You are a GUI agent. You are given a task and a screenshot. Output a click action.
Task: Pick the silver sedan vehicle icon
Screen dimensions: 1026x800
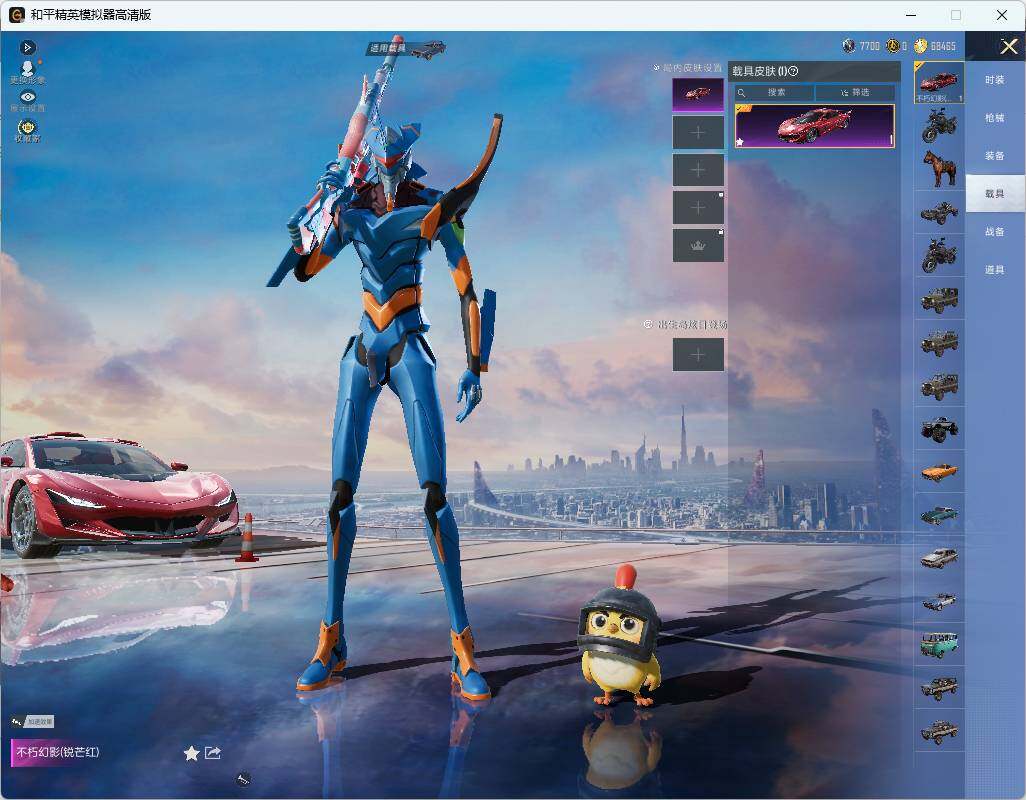939,558
